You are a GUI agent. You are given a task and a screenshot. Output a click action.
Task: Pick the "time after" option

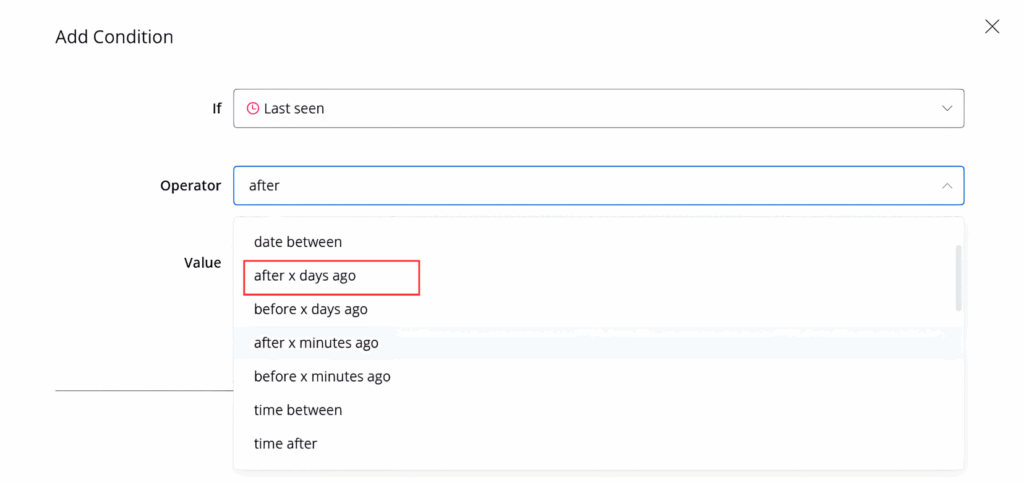coord(285,443)
